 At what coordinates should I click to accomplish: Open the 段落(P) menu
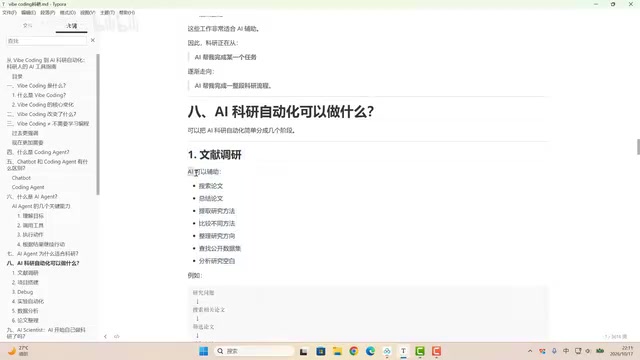pos(47,13)
